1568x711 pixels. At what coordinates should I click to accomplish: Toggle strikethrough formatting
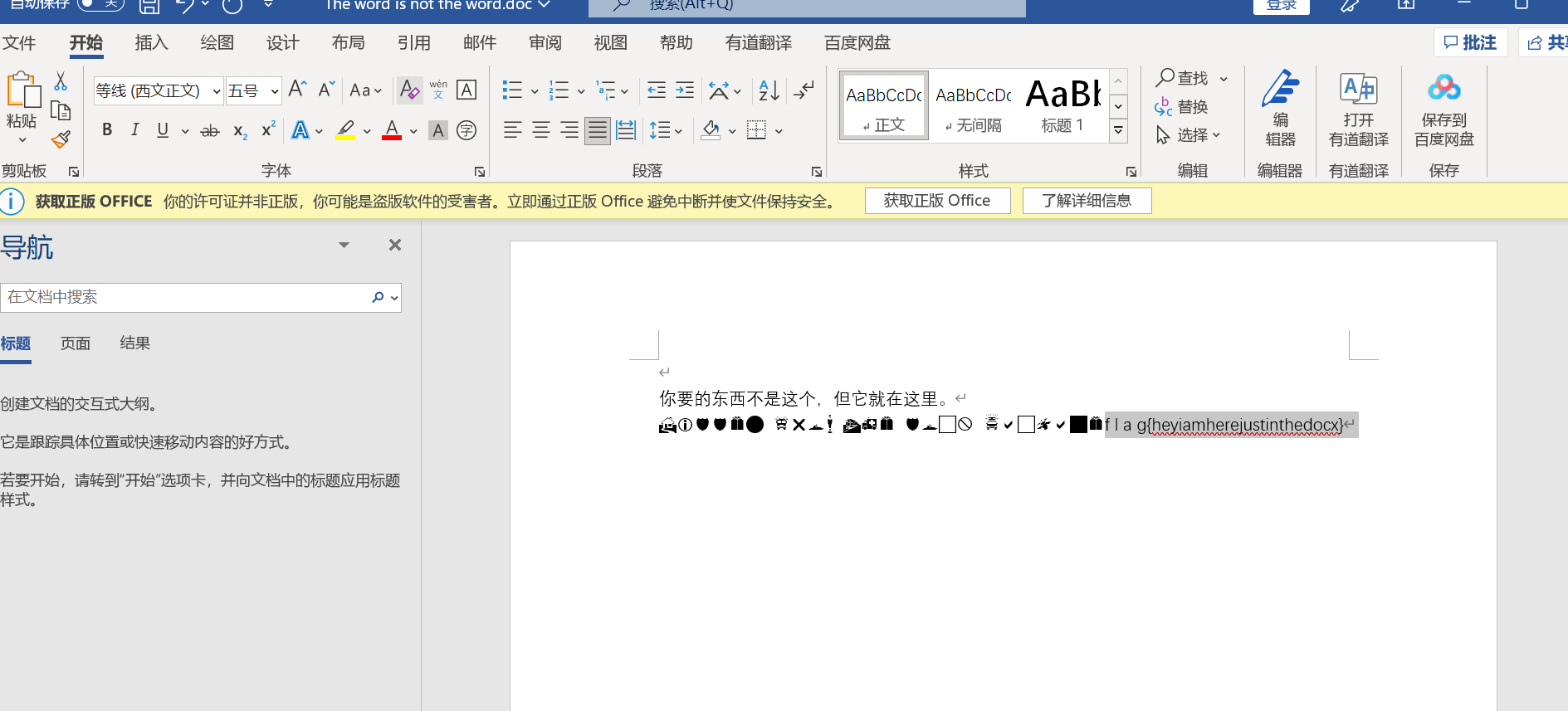coord(210,130)
